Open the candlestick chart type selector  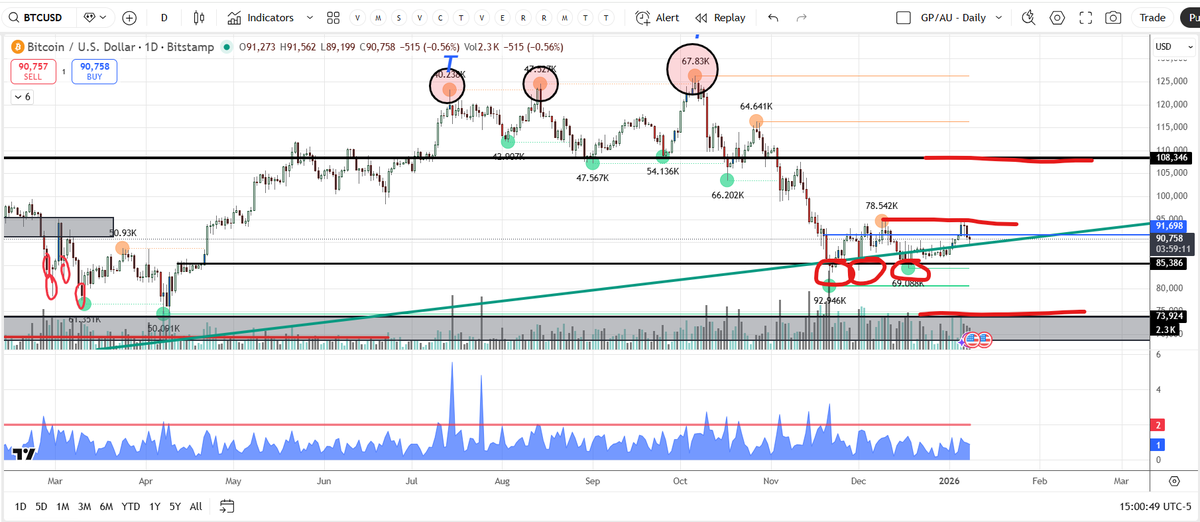point(198,17)
